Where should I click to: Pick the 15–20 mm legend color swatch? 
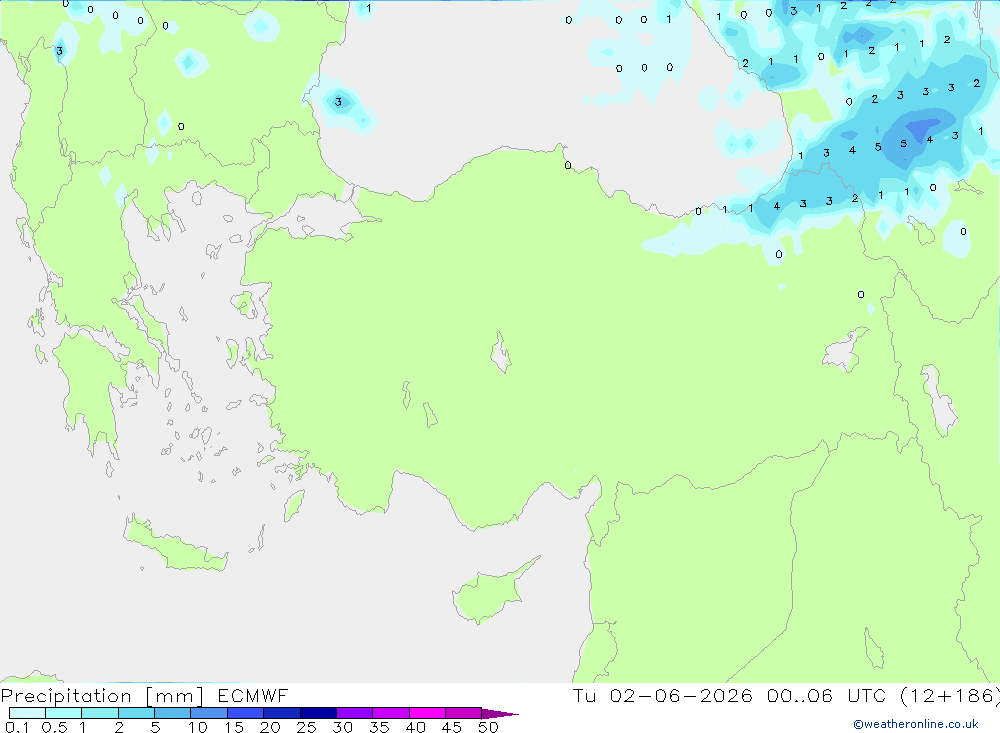[246, 713]
